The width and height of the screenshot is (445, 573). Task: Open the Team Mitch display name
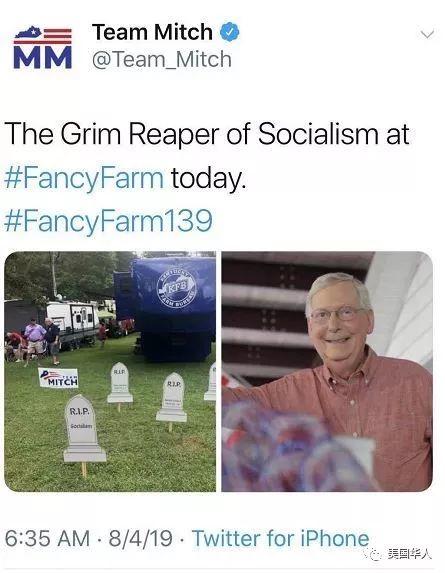click(152, 32)
